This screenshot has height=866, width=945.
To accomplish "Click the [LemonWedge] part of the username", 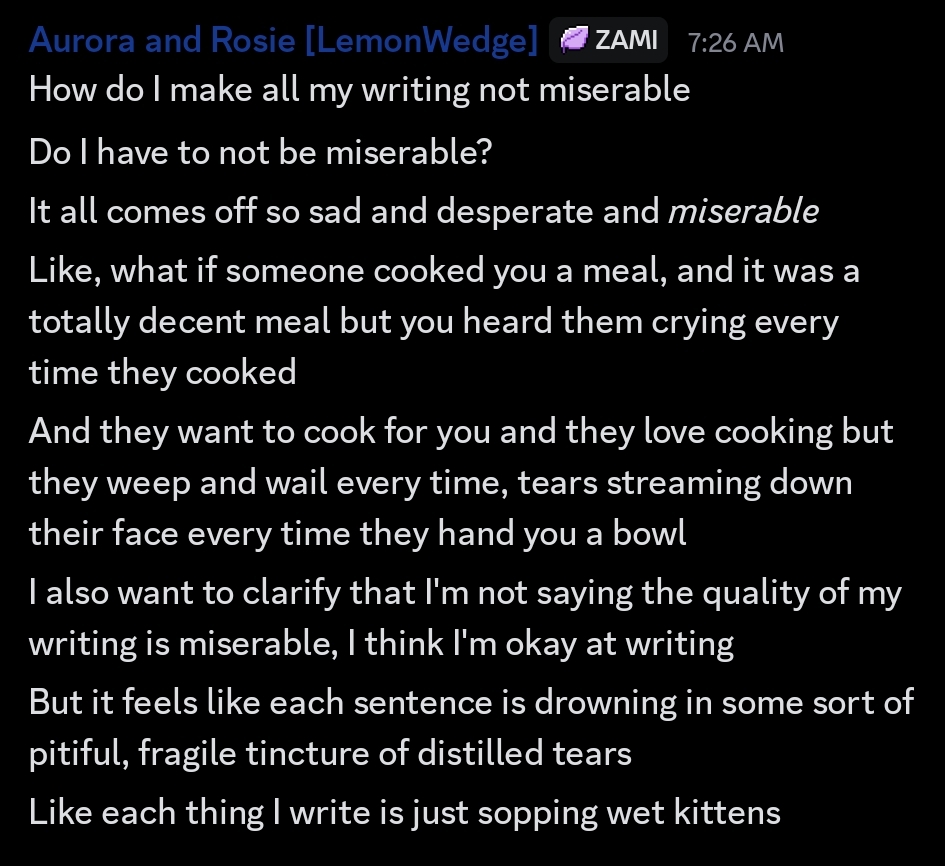I will [420, 41].
